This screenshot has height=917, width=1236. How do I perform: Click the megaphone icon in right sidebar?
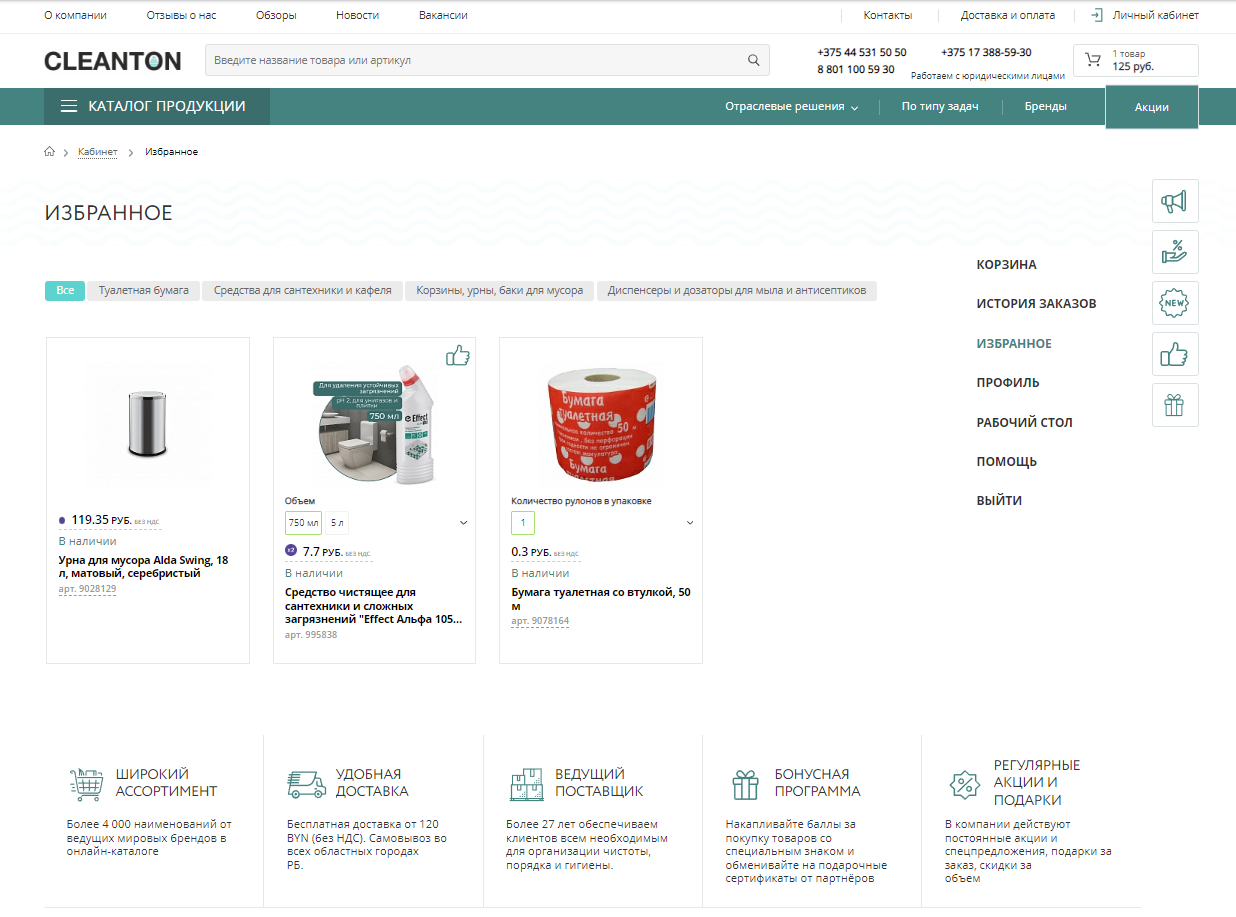coord(1174,202)
